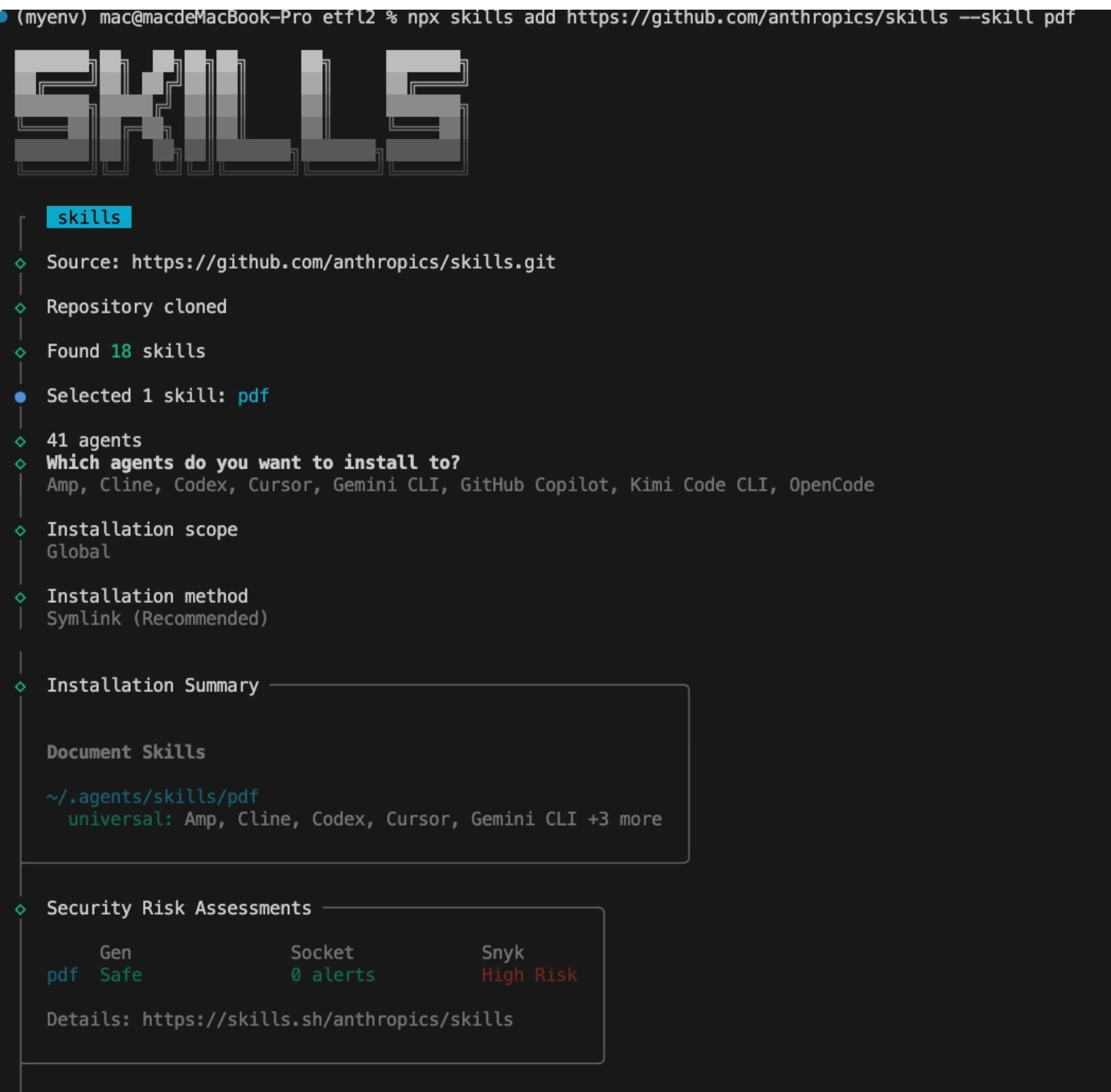Click "GitHub Copilot" in the agents list
The image size is (1111, 1092).
(535, 485)
